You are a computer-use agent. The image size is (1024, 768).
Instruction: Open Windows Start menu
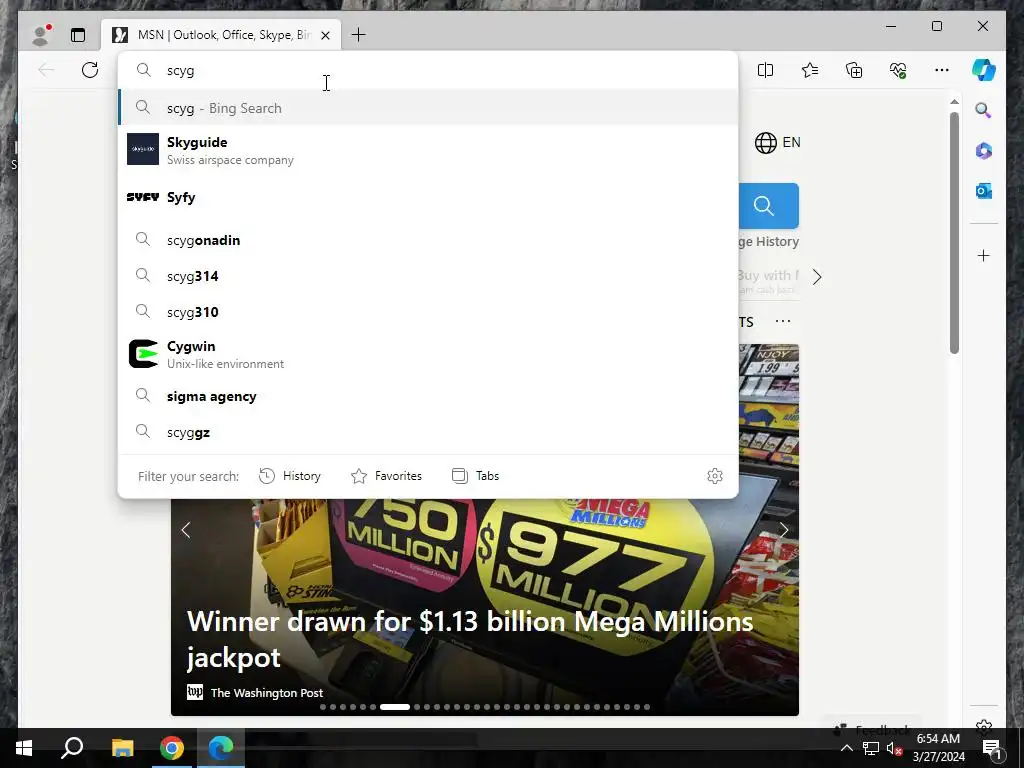click(x=24, y=748)
